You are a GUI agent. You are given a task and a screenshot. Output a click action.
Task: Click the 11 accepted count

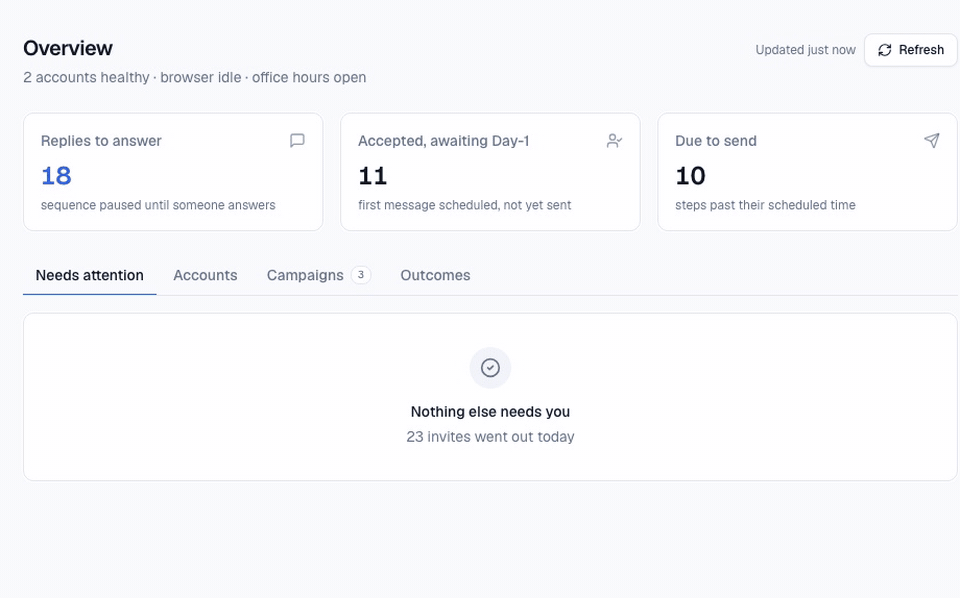pyautogui.click(x=372, y=176)
